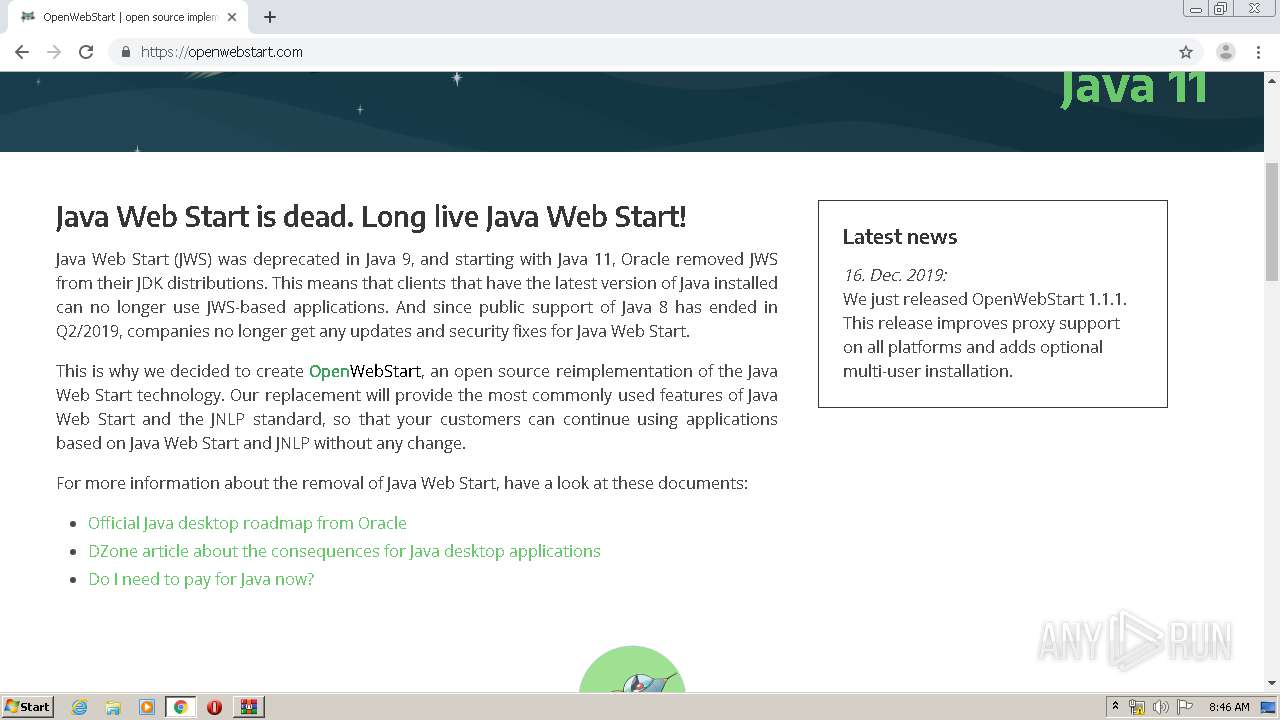Image resolution: width=1280 pixels, height=720 pixels.
Task: Click the OpenWebStart text link
Action: (365, 371)
